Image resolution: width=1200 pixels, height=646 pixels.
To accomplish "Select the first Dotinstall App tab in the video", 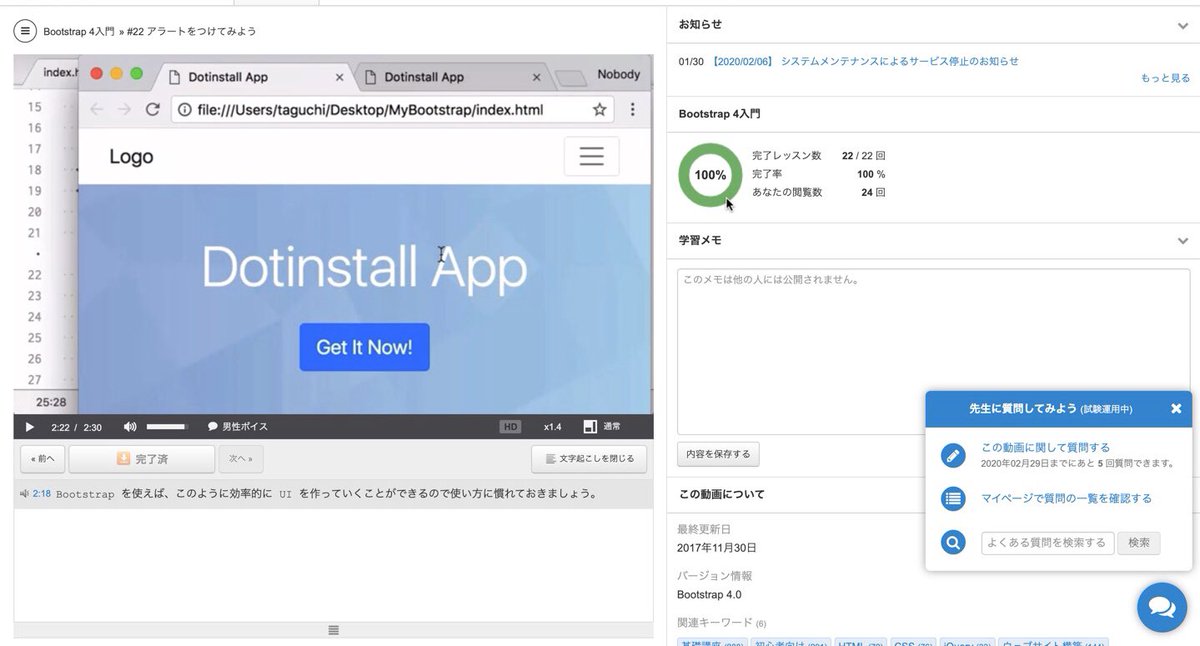I will click(252, 77).
